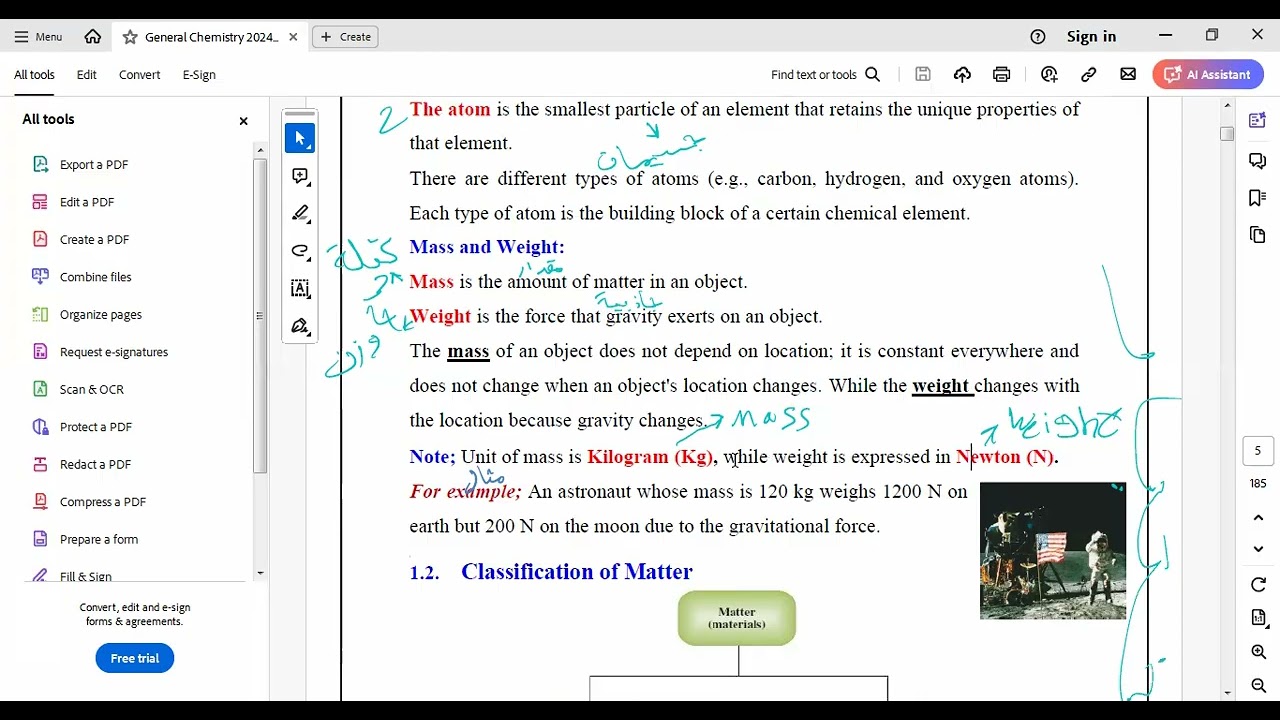Open the page display settings icon
Screen dimensions: 1280x720
1258,619
